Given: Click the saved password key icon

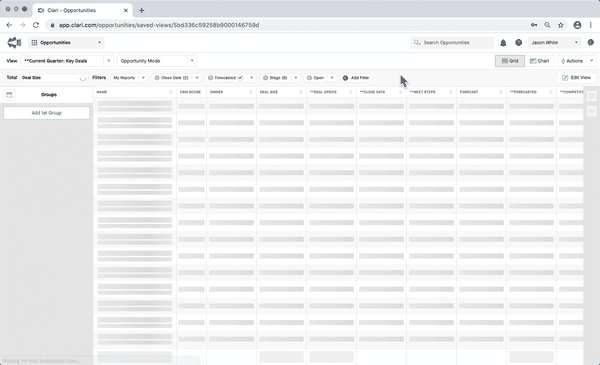Looking at the screenshot, I should tap(534, 25).
